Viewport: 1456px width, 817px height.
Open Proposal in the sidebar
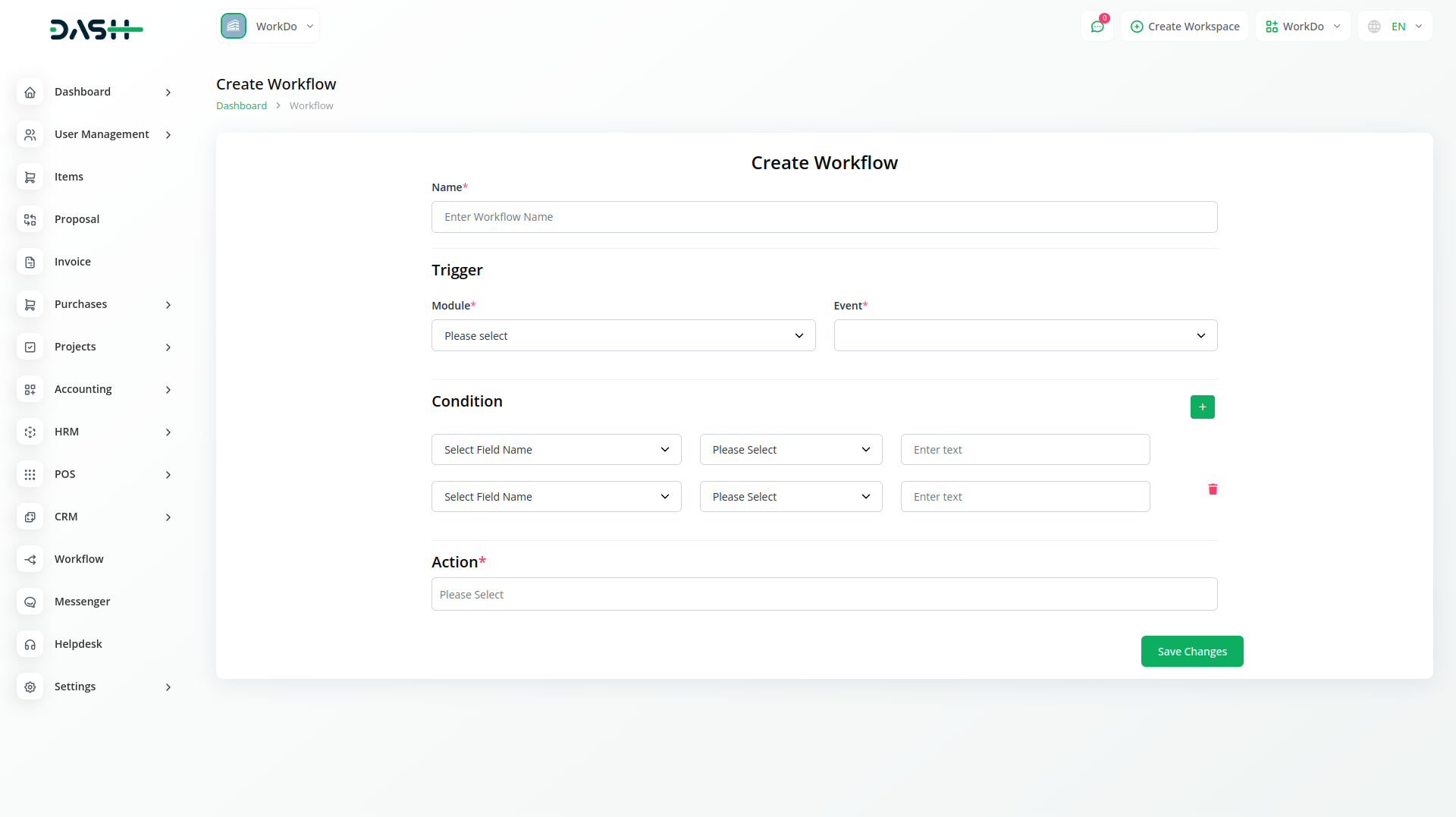point(77,219)
